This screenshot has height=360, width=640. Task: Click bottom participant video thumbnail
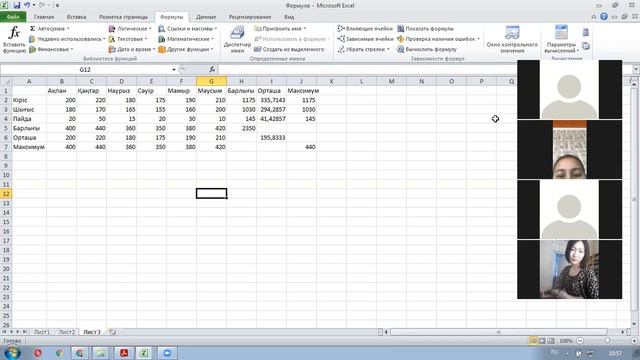click(569, 269)
